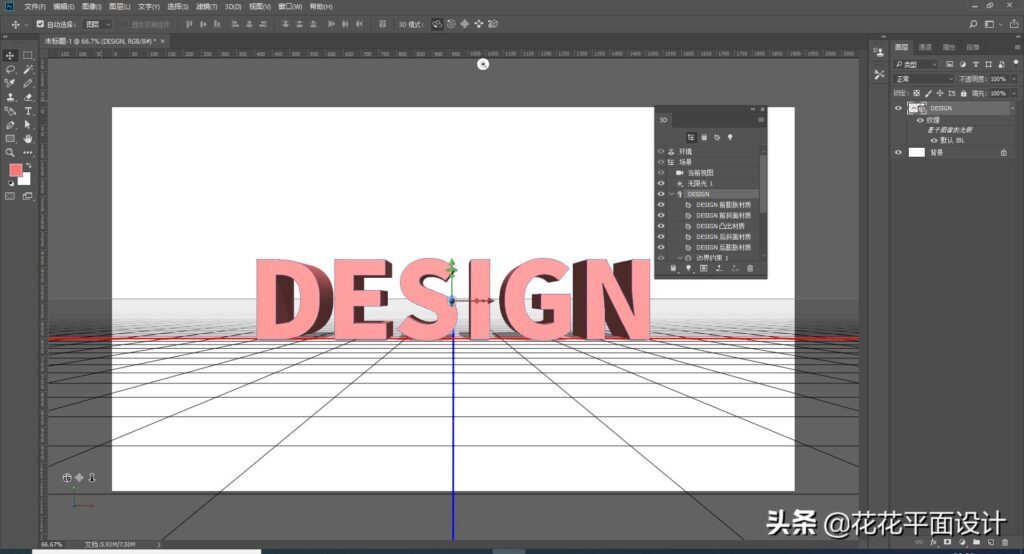
Task: Open the crossed tools panel icon
Action: coord(879,75)
